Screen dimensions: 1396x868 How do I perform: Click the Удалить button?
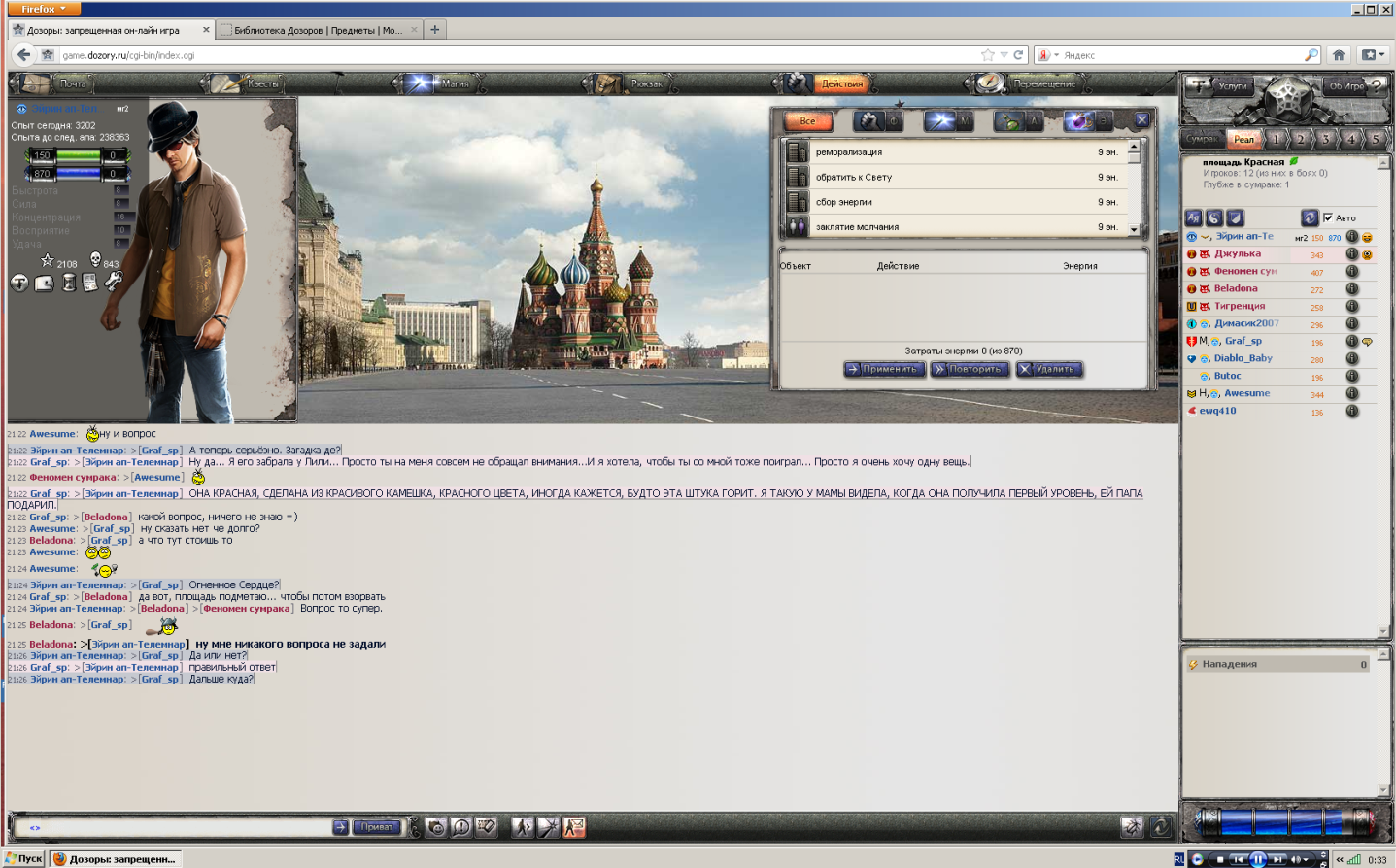tap(1049, 369)
